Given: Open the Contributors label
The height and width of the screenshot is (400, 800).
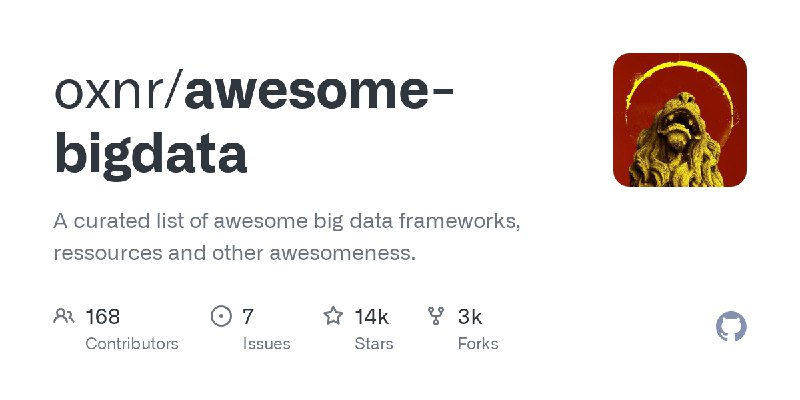Looking at the screenshot, I should coord(132,344).
